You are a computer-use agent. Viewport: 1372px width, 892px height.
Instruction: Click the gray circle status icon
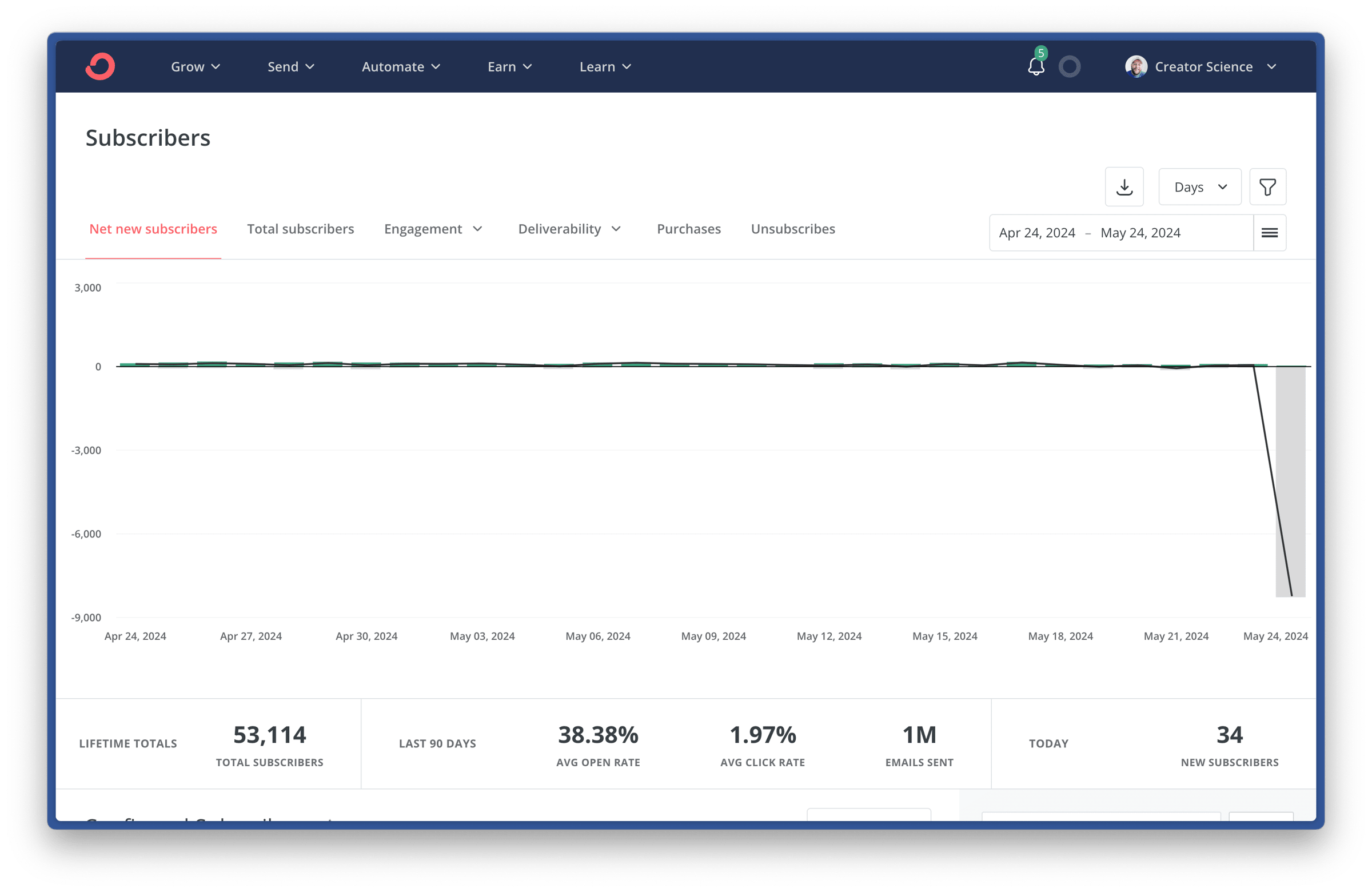click(1070, 67)
